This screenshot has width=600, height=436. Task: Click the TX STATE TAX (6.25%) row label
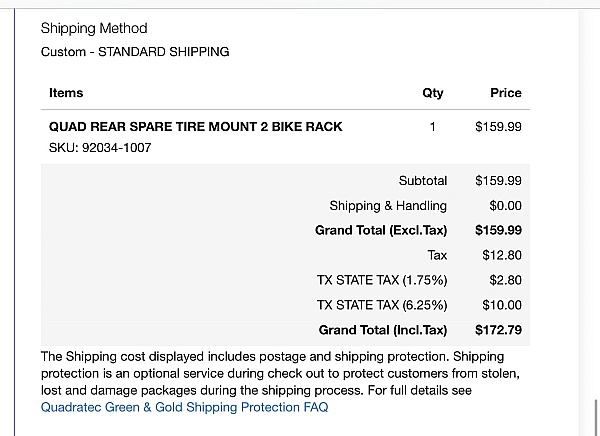click(x=382, y=305)
